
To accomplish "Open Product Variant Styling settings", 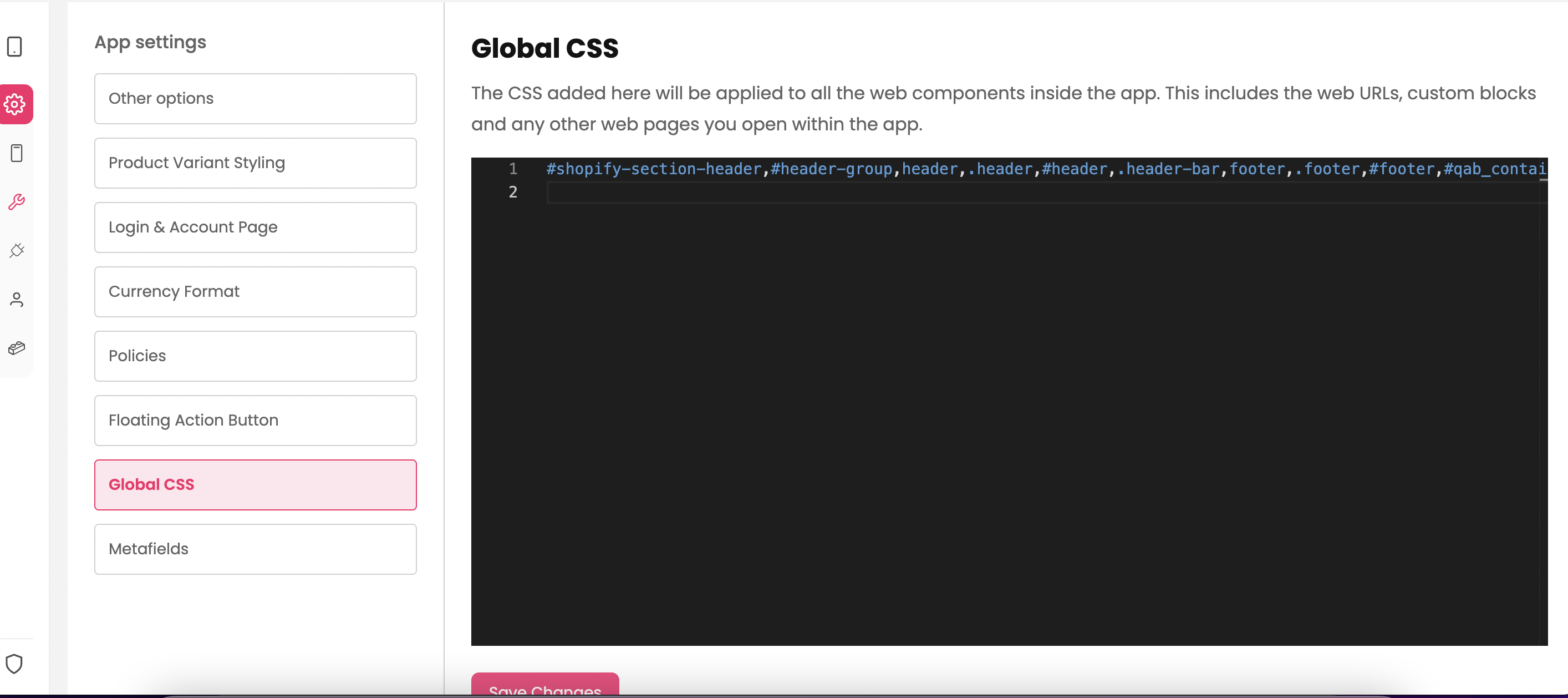I will pos(255,163).
